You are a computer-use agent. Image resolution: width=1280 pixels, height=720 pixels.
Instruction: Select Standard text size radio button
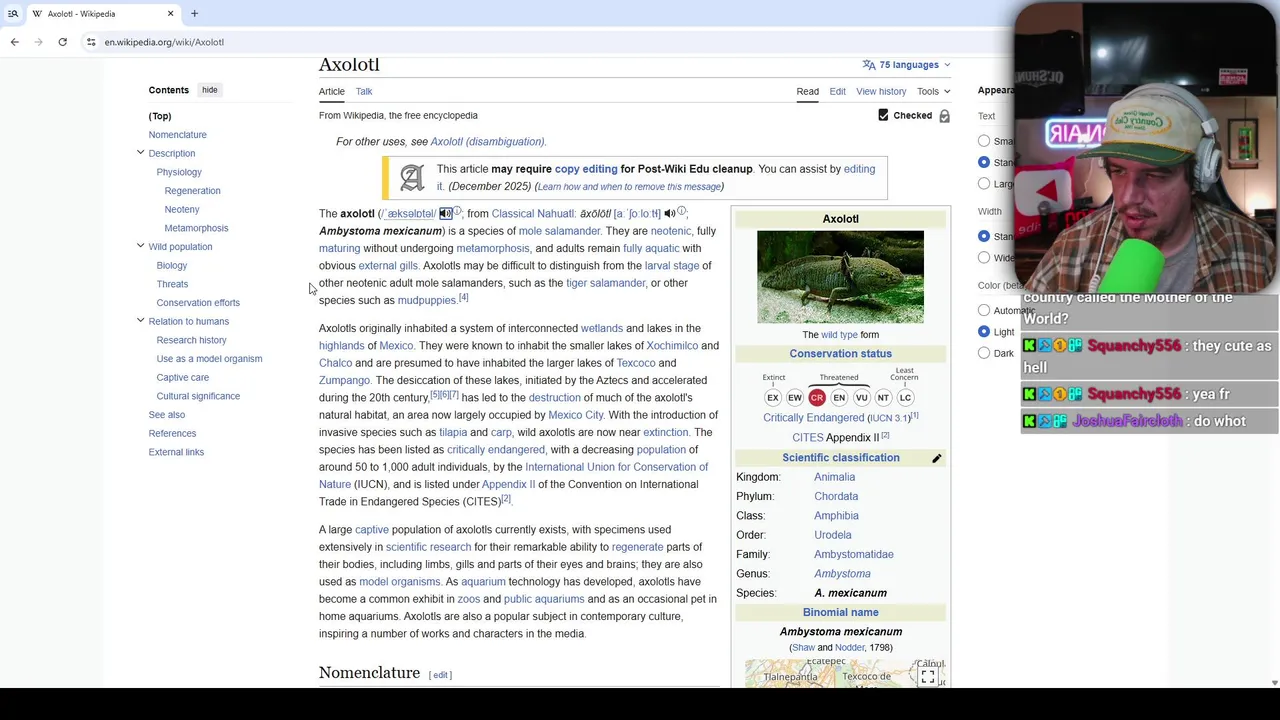(x=984, y=162)
